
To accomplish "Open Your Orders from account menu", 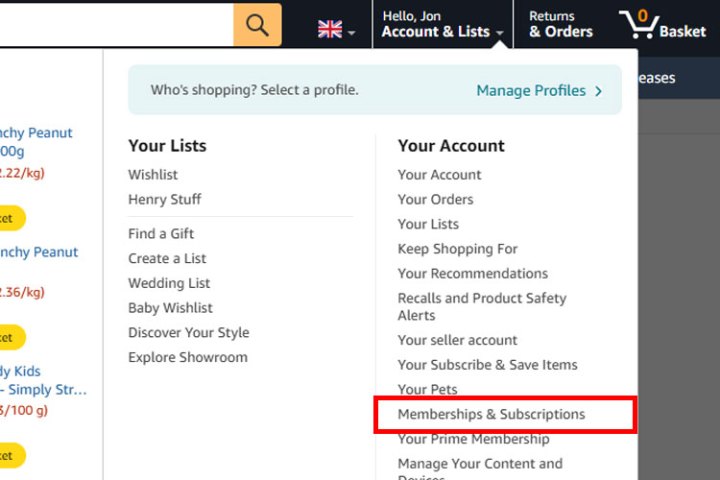I will (x=435, y=199).
